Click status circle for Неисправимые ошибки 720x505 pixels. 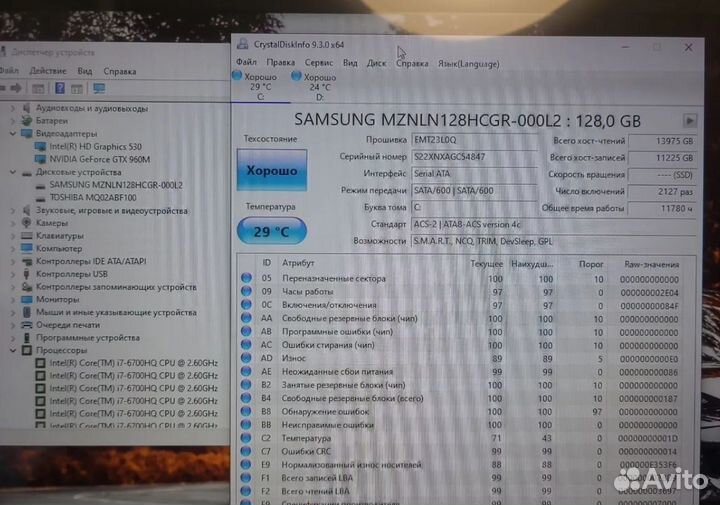(246, 424)
